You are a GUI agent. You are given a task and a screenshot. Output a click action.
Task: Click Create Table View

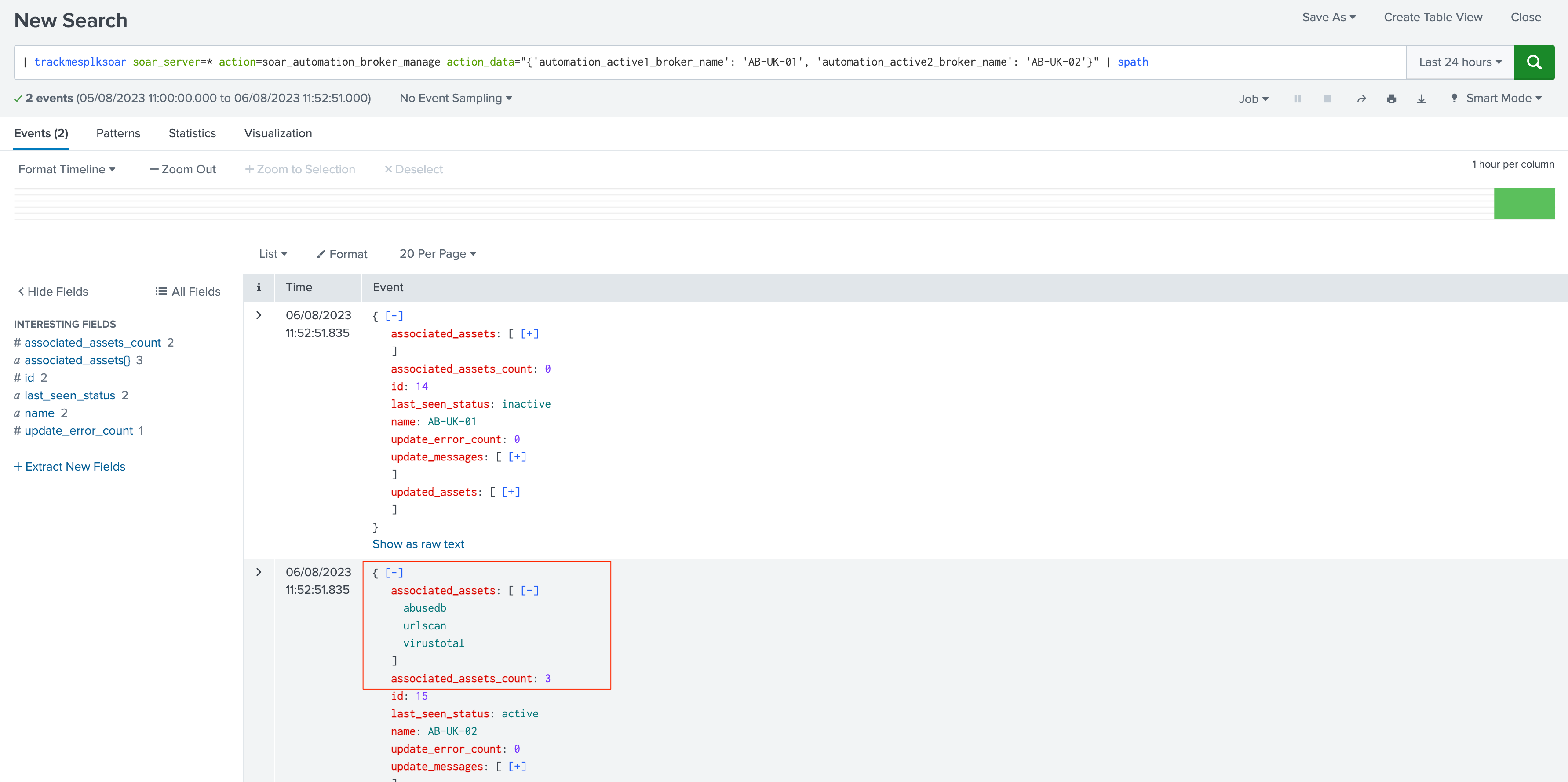click(x=1433, y=17)
